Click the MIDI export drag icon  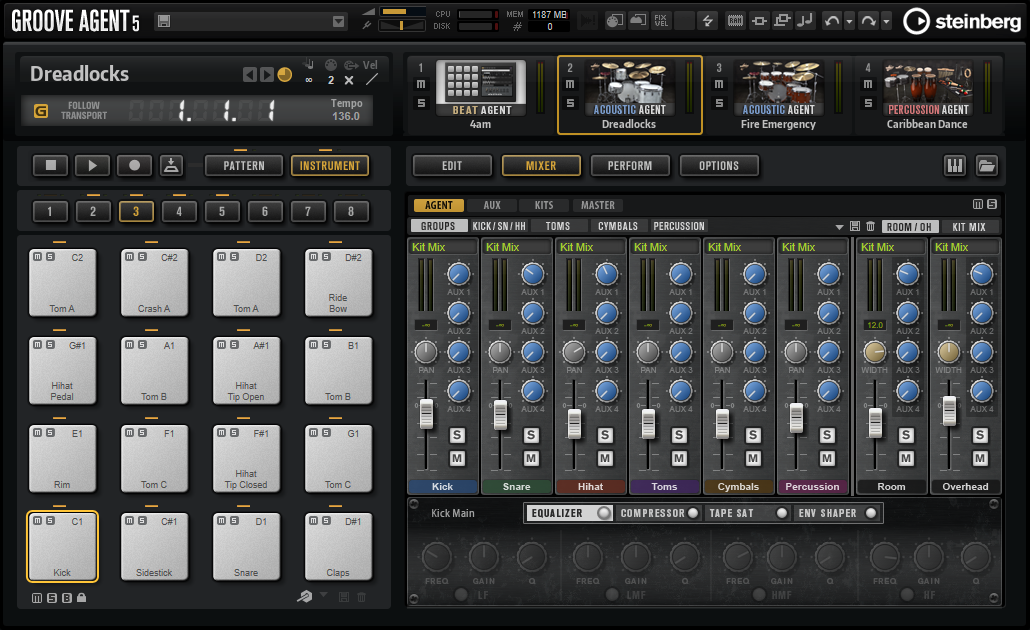click(x=171, y=166)
